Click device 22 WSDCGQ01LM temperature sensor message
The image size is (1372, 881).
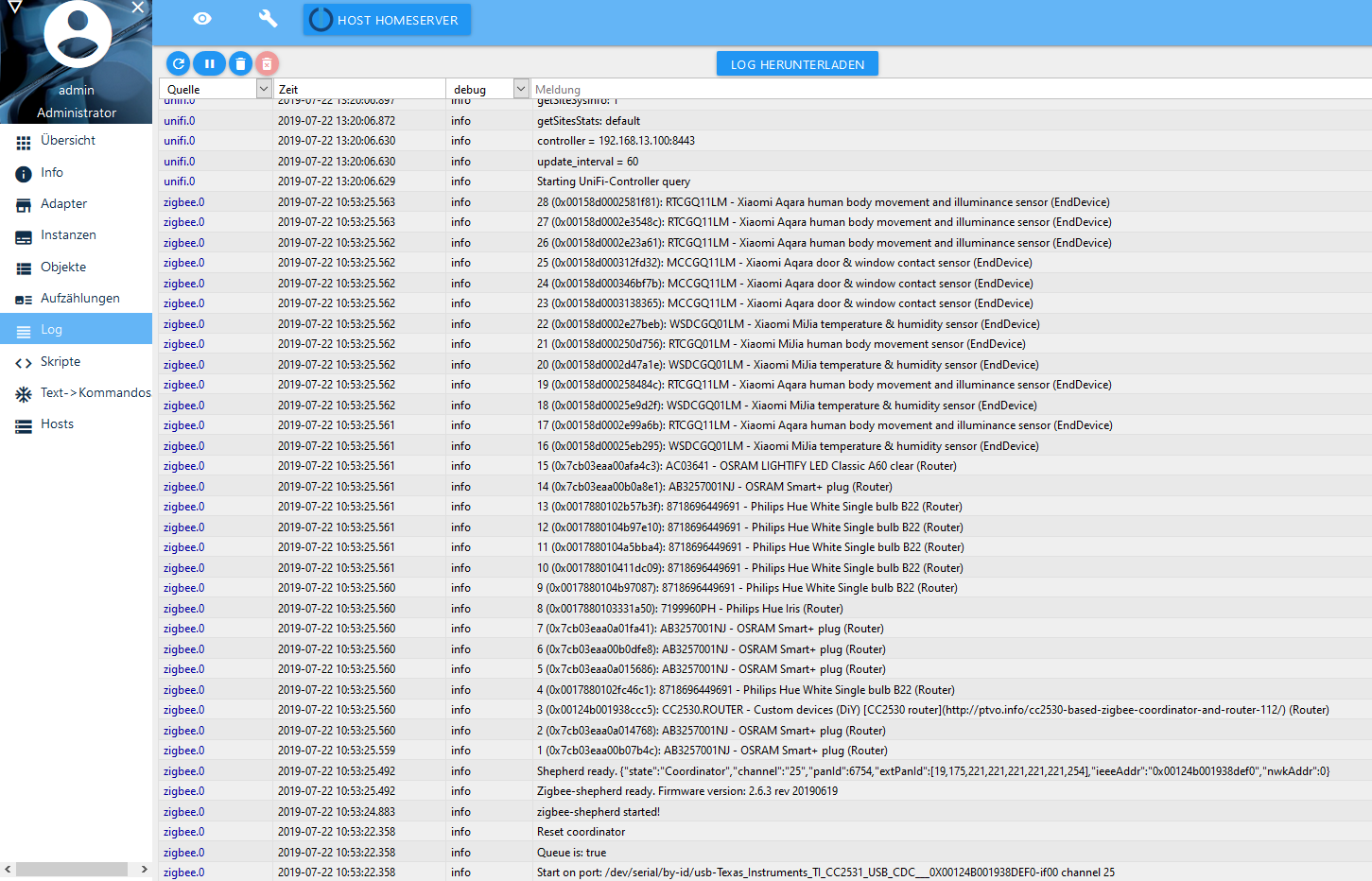(789, 324)
